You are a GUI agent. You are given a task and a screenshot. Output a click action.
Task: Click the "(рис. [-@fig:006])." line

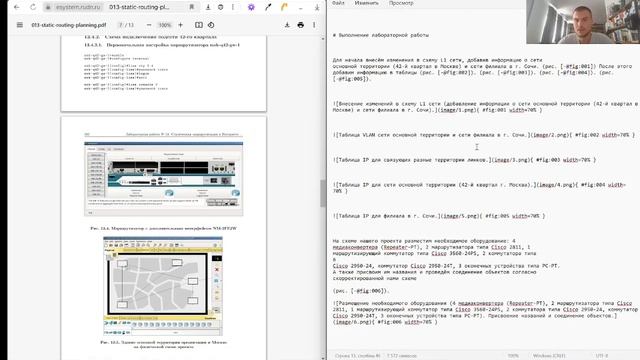361,291
